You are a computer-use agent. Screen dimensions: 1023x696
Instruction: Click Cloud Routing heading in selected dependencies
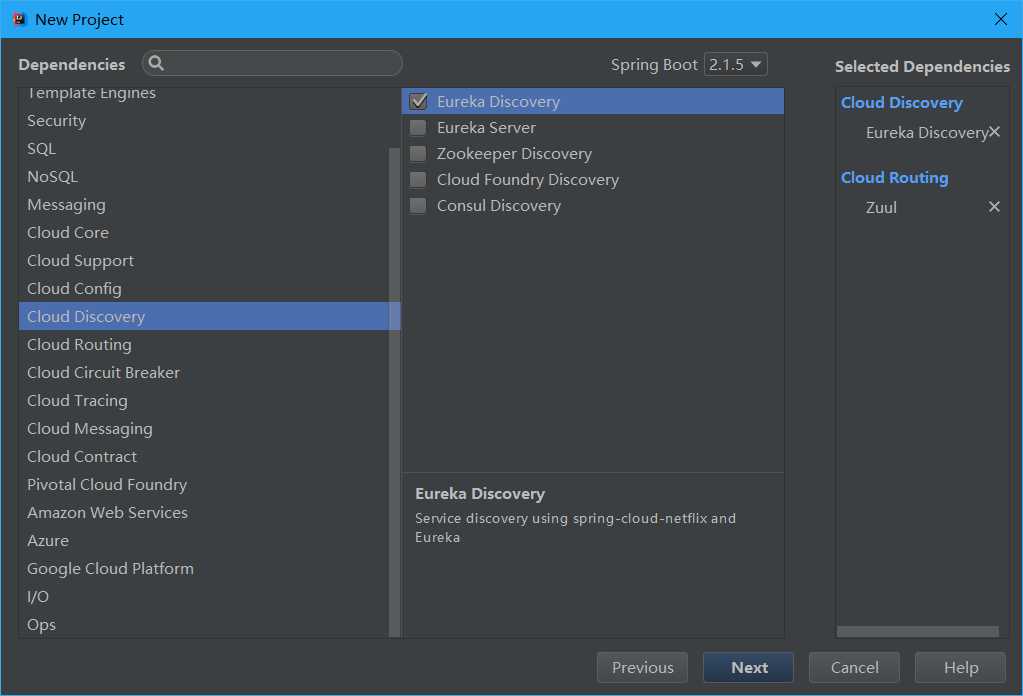[x=894, y=178]
